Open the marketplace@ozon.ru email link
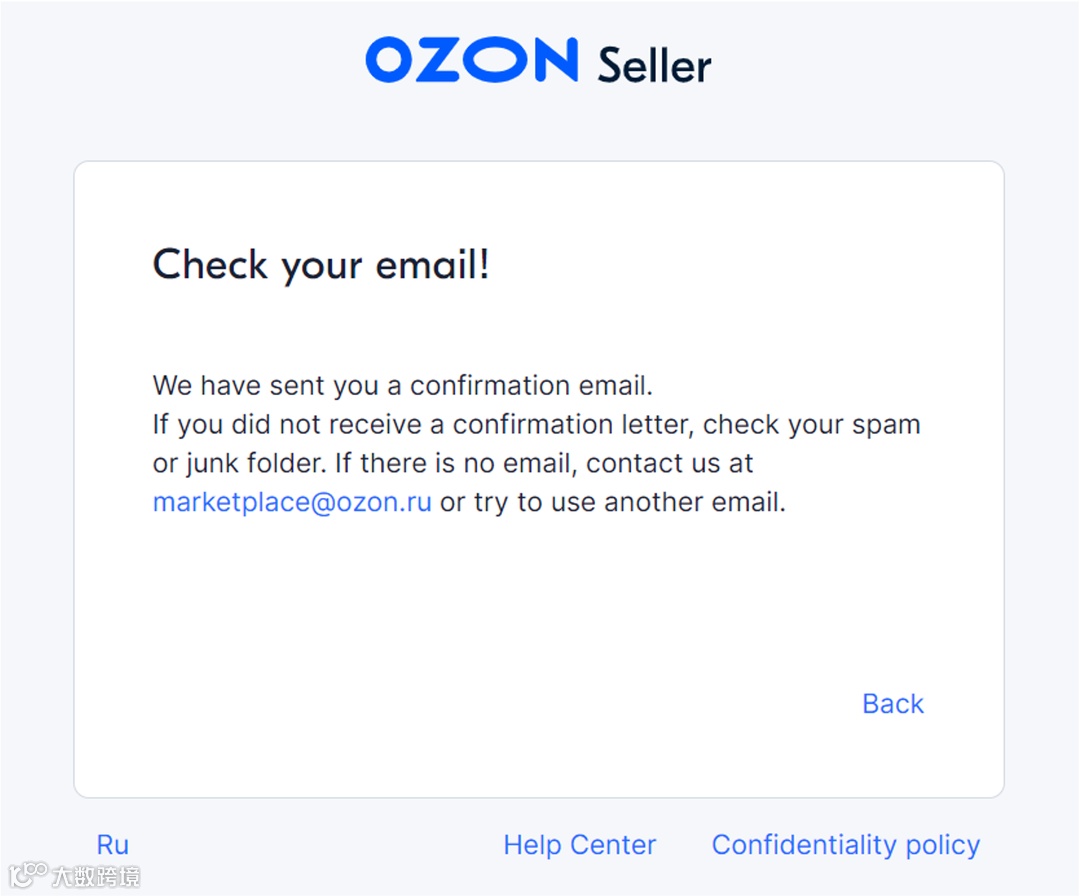 292,502
